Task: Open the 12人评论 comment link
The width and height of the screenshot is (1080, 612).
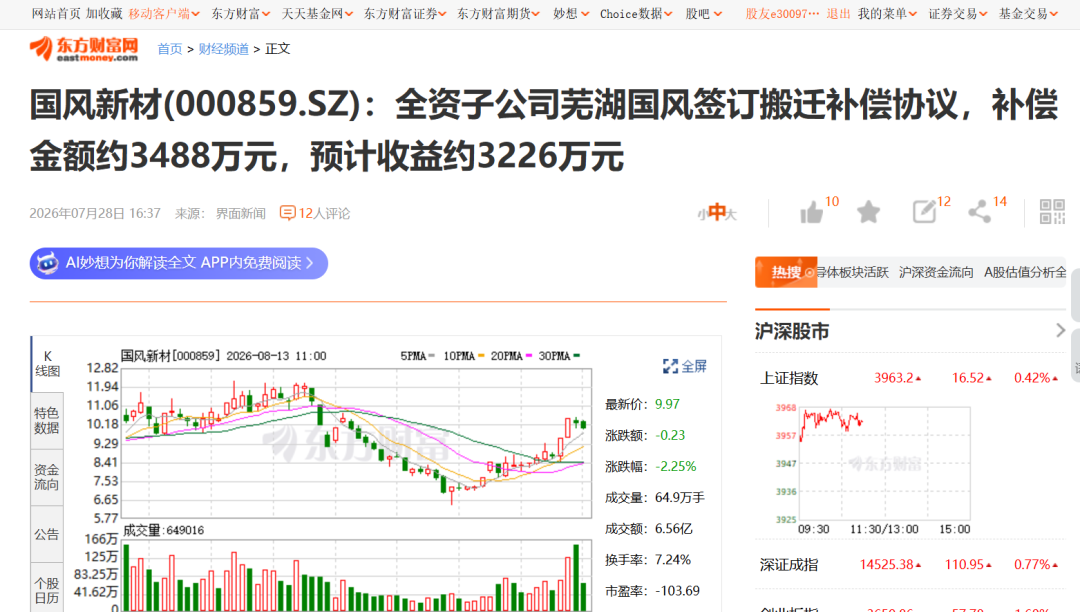Action: 315,213
